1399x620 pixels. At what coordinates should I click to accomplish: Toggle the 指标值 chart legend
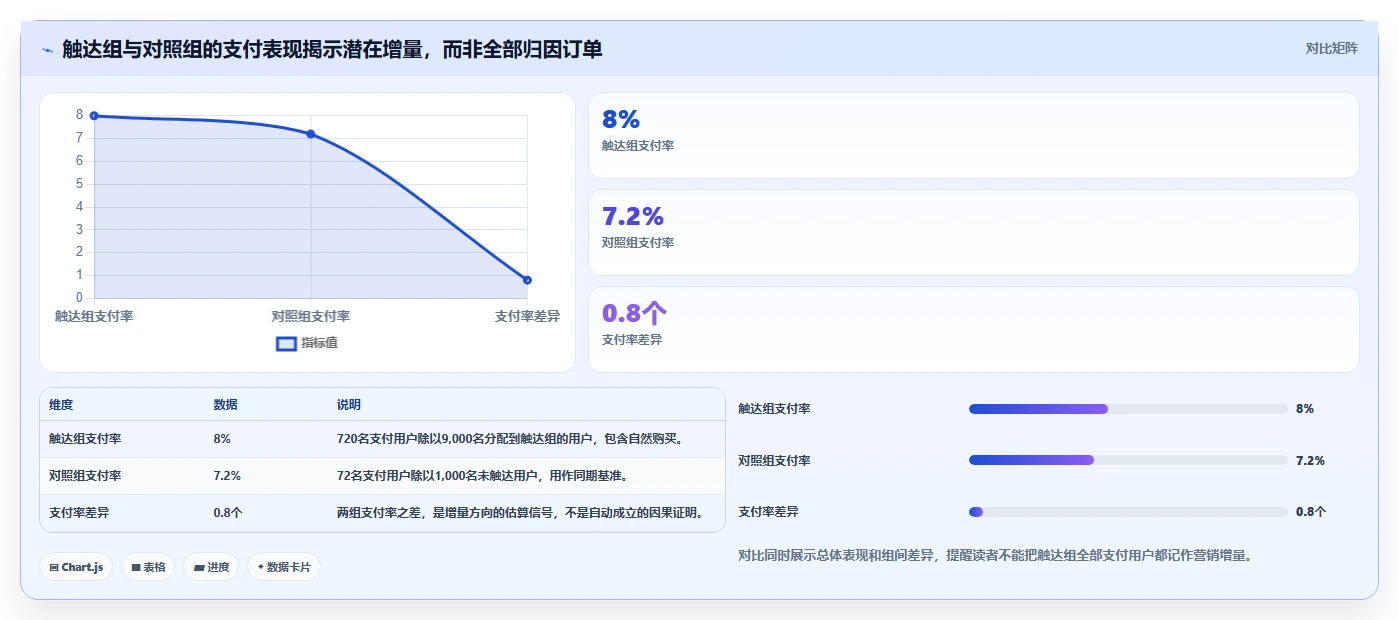pyautogui.click(x=307, y=343)
